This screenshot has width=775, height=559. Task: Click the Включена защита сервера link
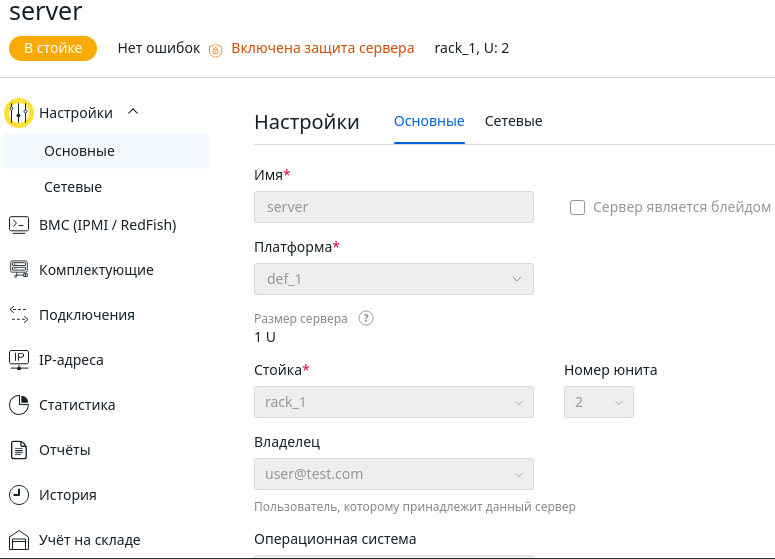(x=322, y=48)
